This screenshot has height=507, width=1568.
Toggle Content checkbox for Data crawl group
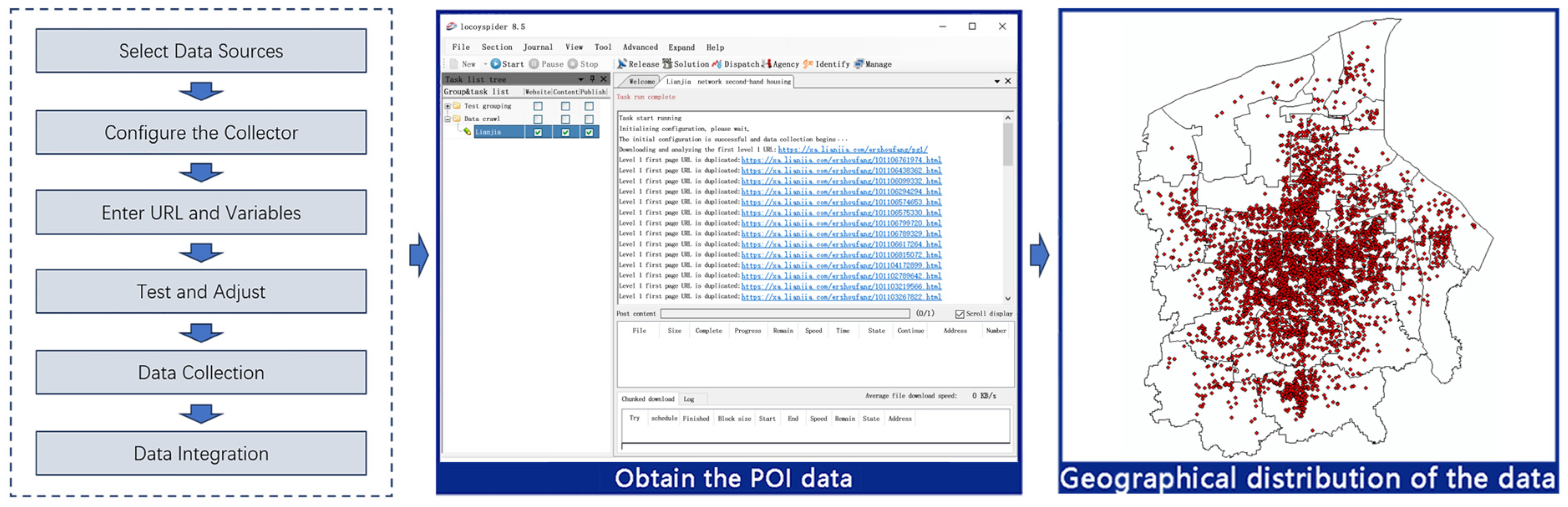click(566, 120)
